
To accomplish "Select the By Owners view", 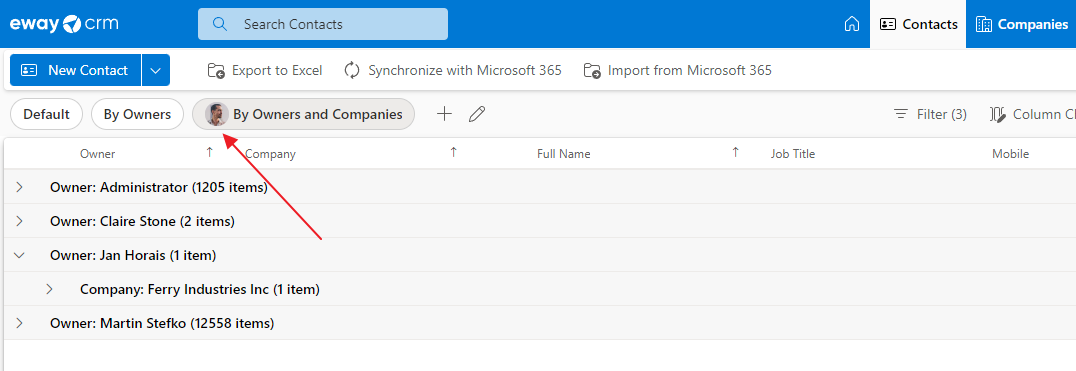I will click(137, 115).
